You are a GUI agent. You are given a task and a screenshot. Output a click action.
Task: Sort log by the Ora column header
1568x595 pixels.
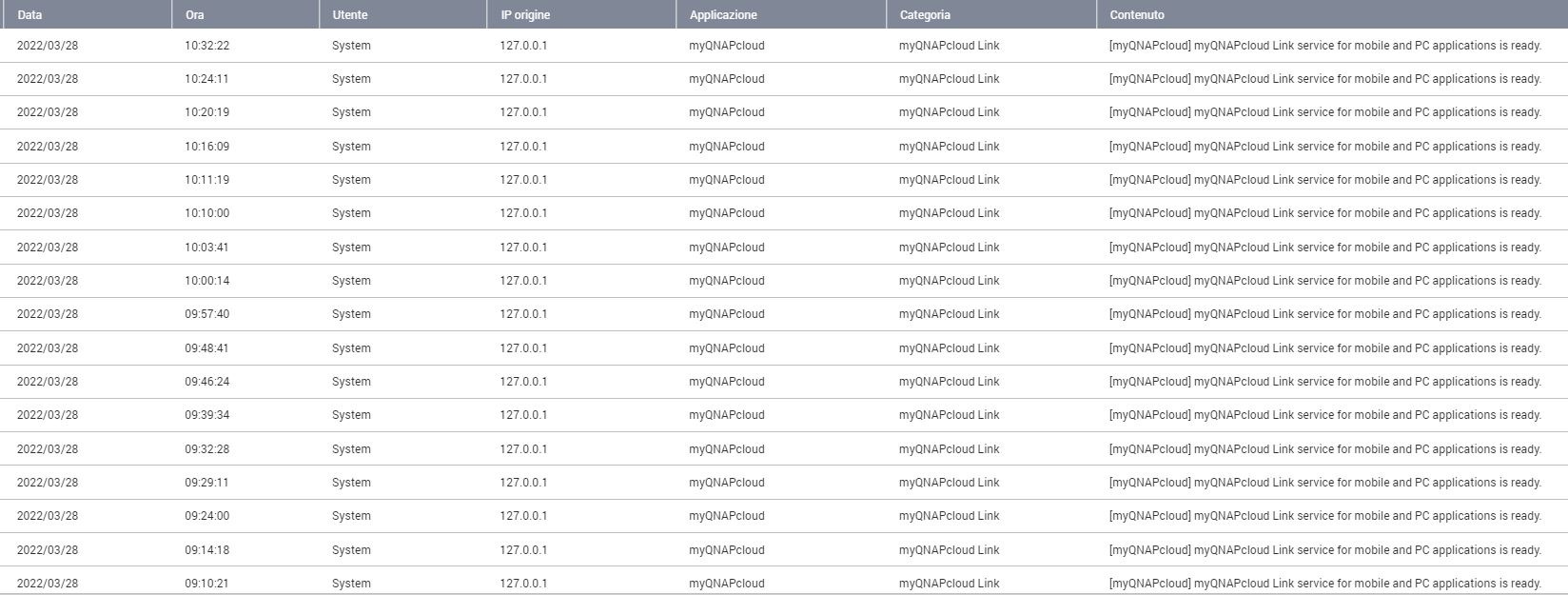(195, 15)
